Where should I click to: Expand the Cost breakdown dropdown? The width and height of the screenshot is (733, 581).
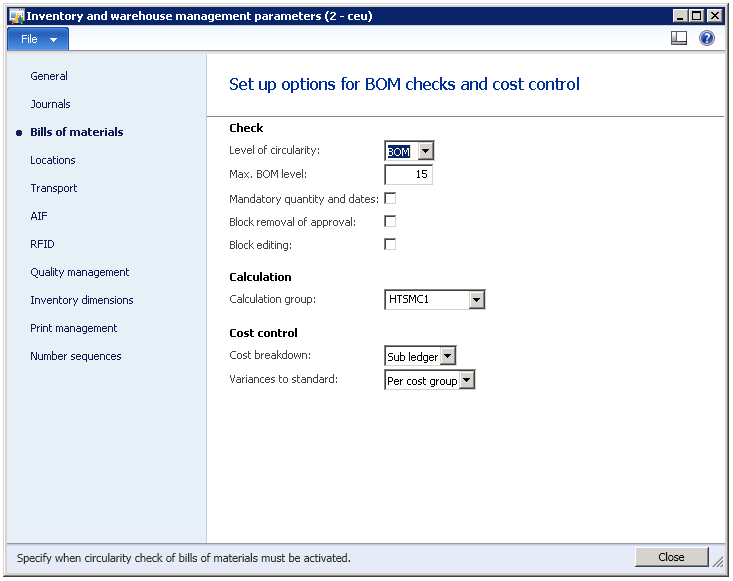point(447,357)
